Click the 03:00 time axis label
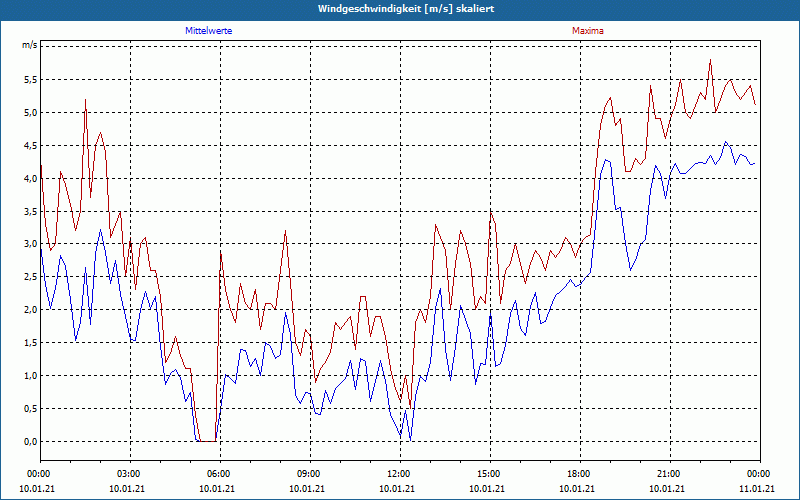 131,474
